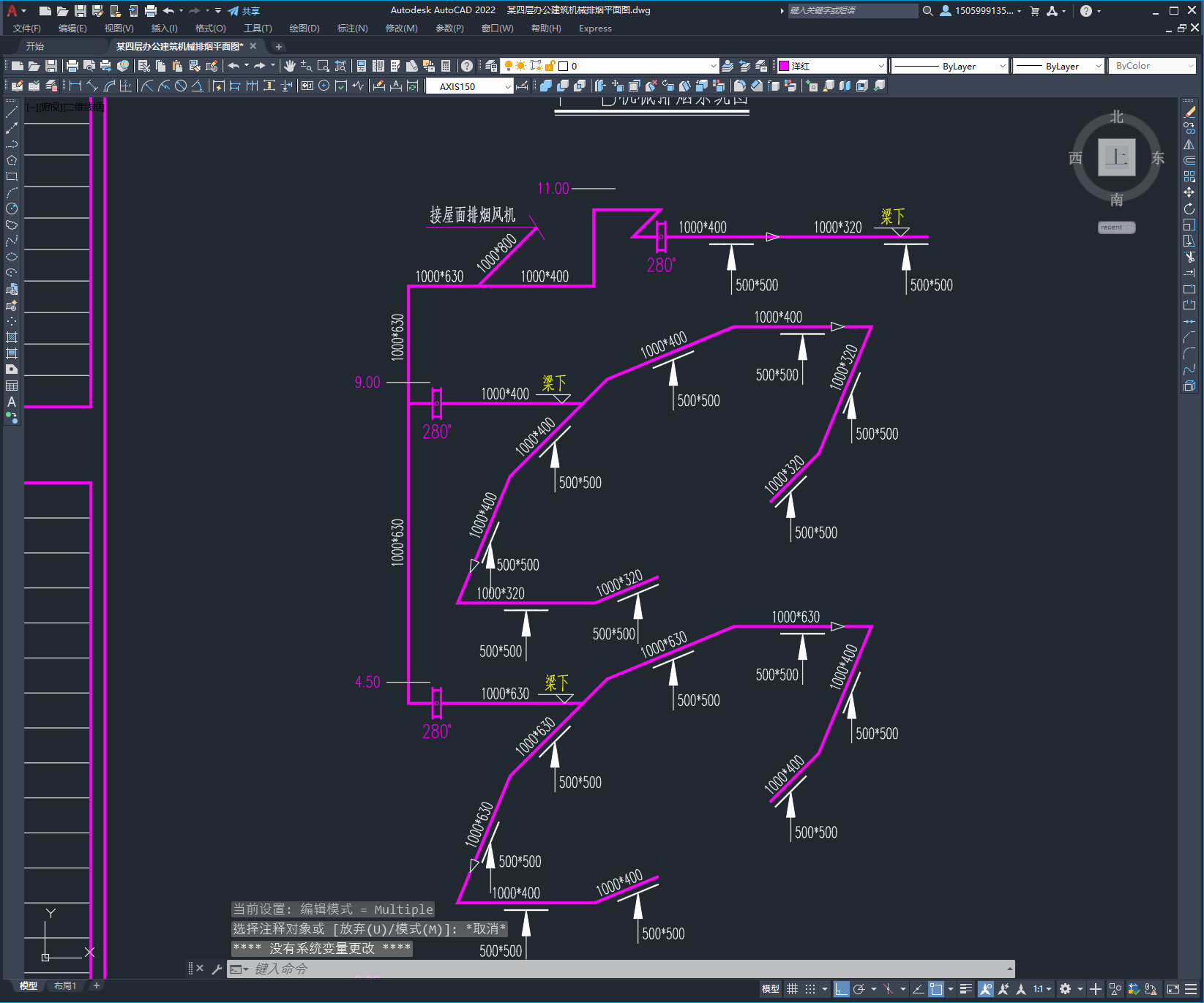Click the Diameter dimension tool
This screenshot has height=1003, width=1204.
181,86
